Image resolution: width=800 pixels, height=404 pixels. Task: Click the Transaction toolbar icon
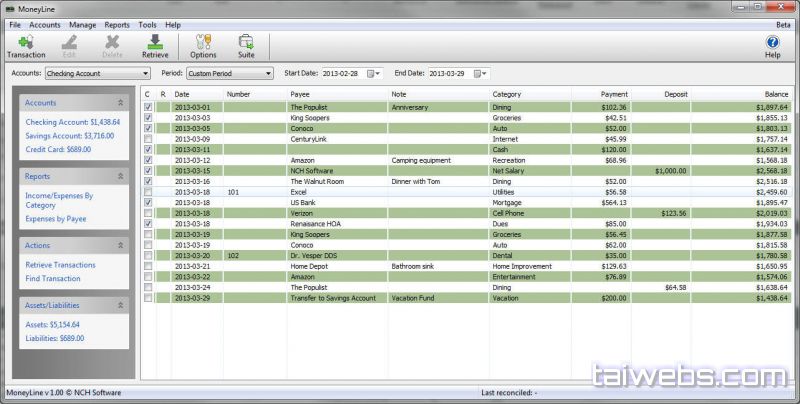(x=26, y=46)
